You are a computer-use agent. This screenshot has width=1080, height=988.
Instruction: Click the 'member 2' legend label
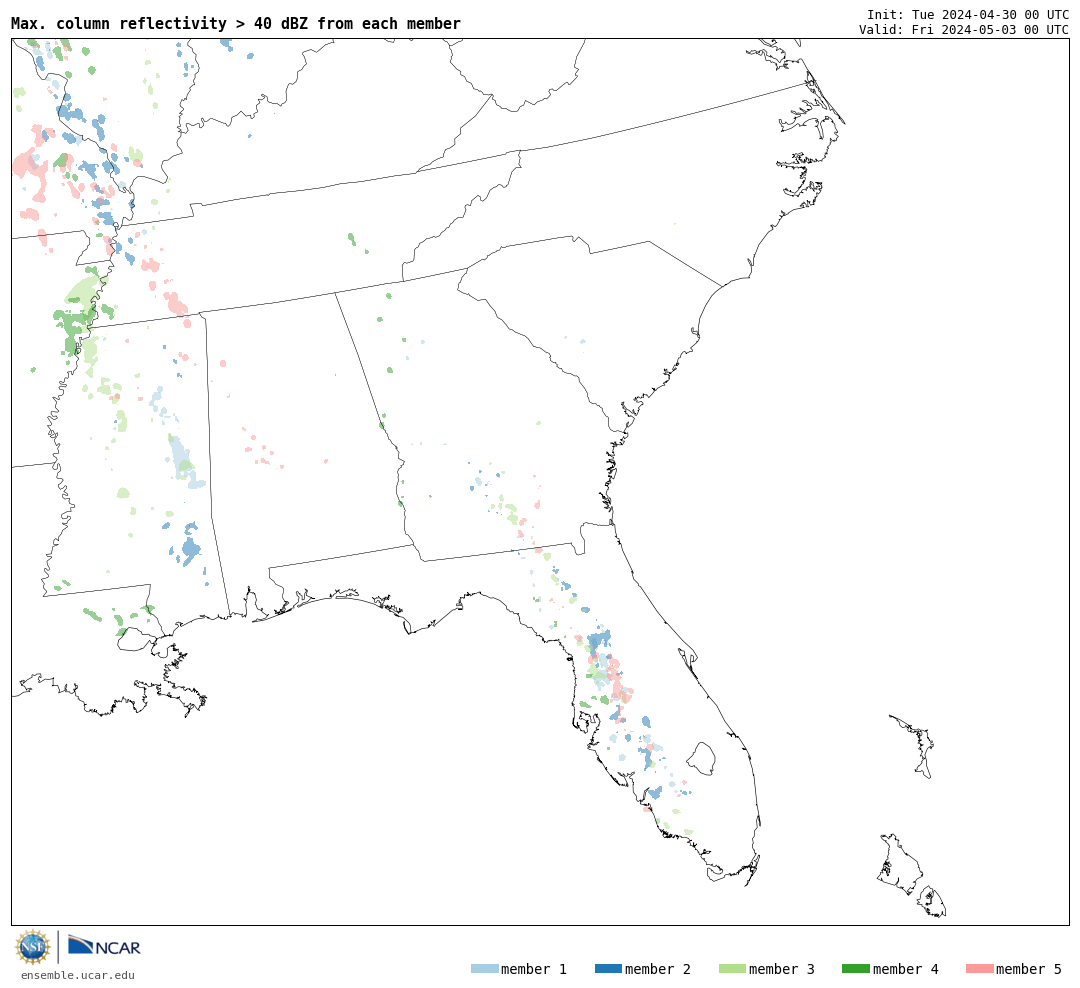[x=658, y=969]
